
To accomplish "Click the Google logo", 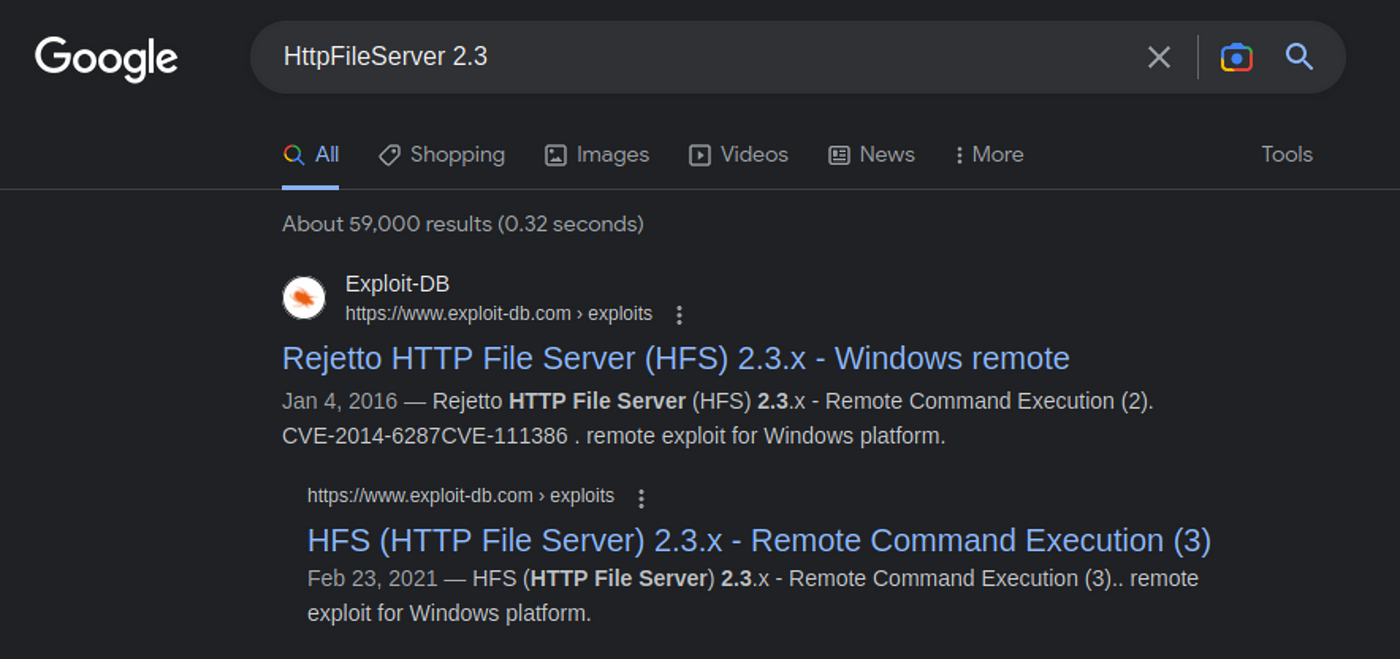I will (106, 59).
